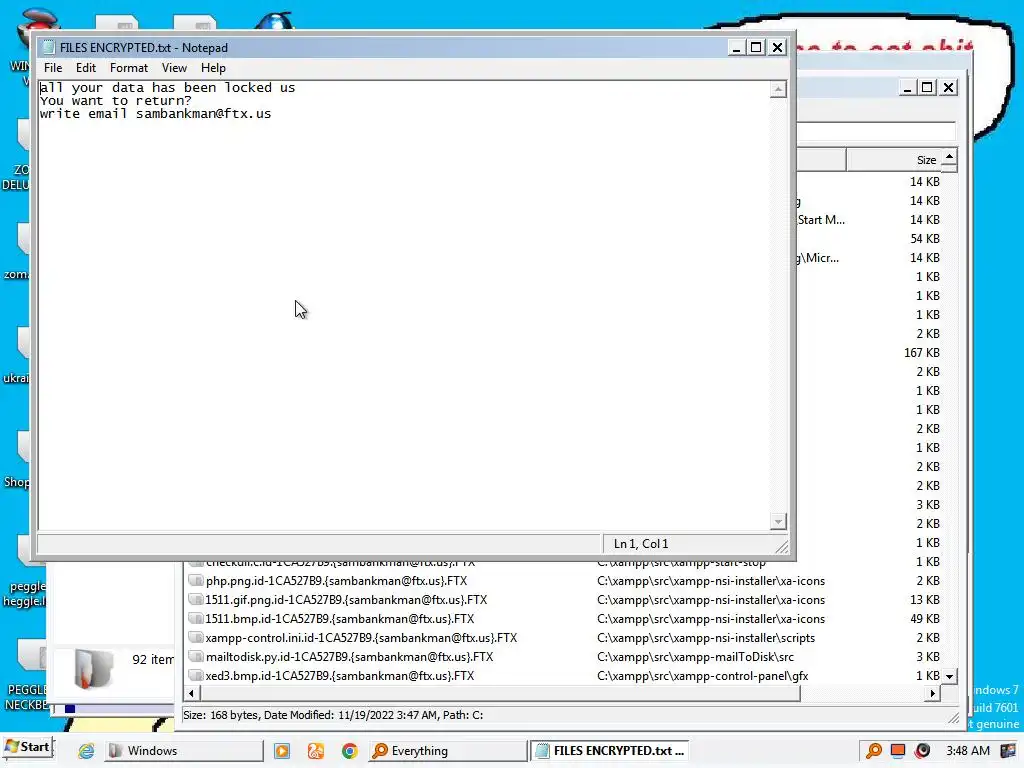Select 1511.gif.png encrypted file in Everything

pos(564,600)
